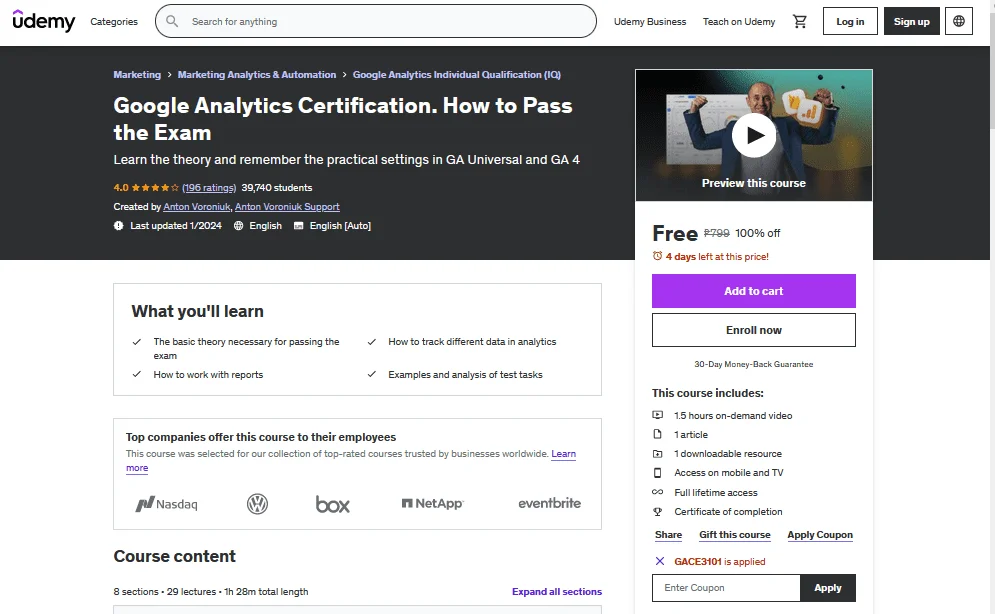Click the language globe icon beside English
995x614 pixels.
tap(239, 226)
